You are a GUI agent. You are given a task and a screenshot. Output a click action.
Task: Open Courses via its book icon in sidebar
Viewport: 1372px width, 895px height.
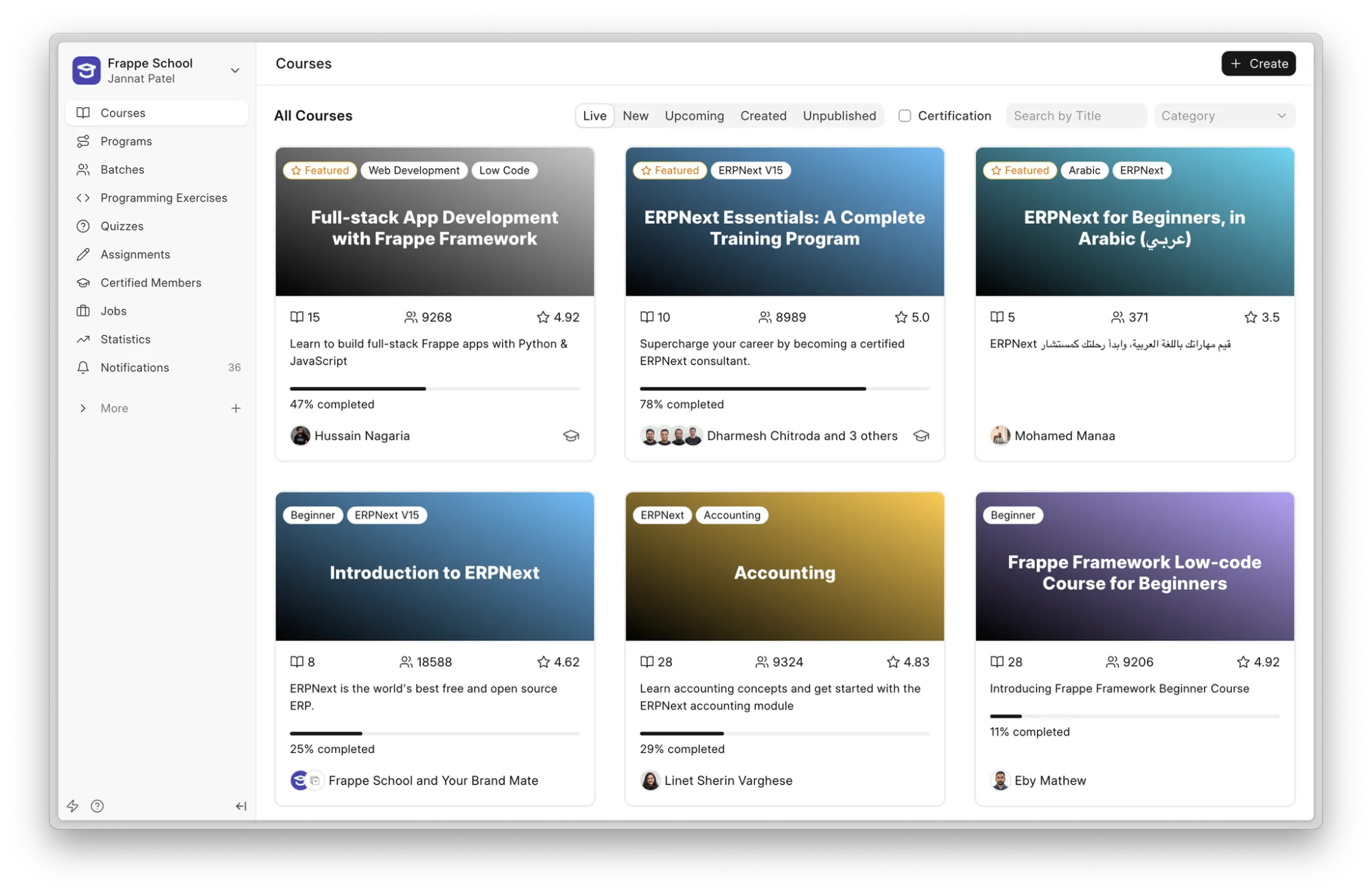click(83, 113)
